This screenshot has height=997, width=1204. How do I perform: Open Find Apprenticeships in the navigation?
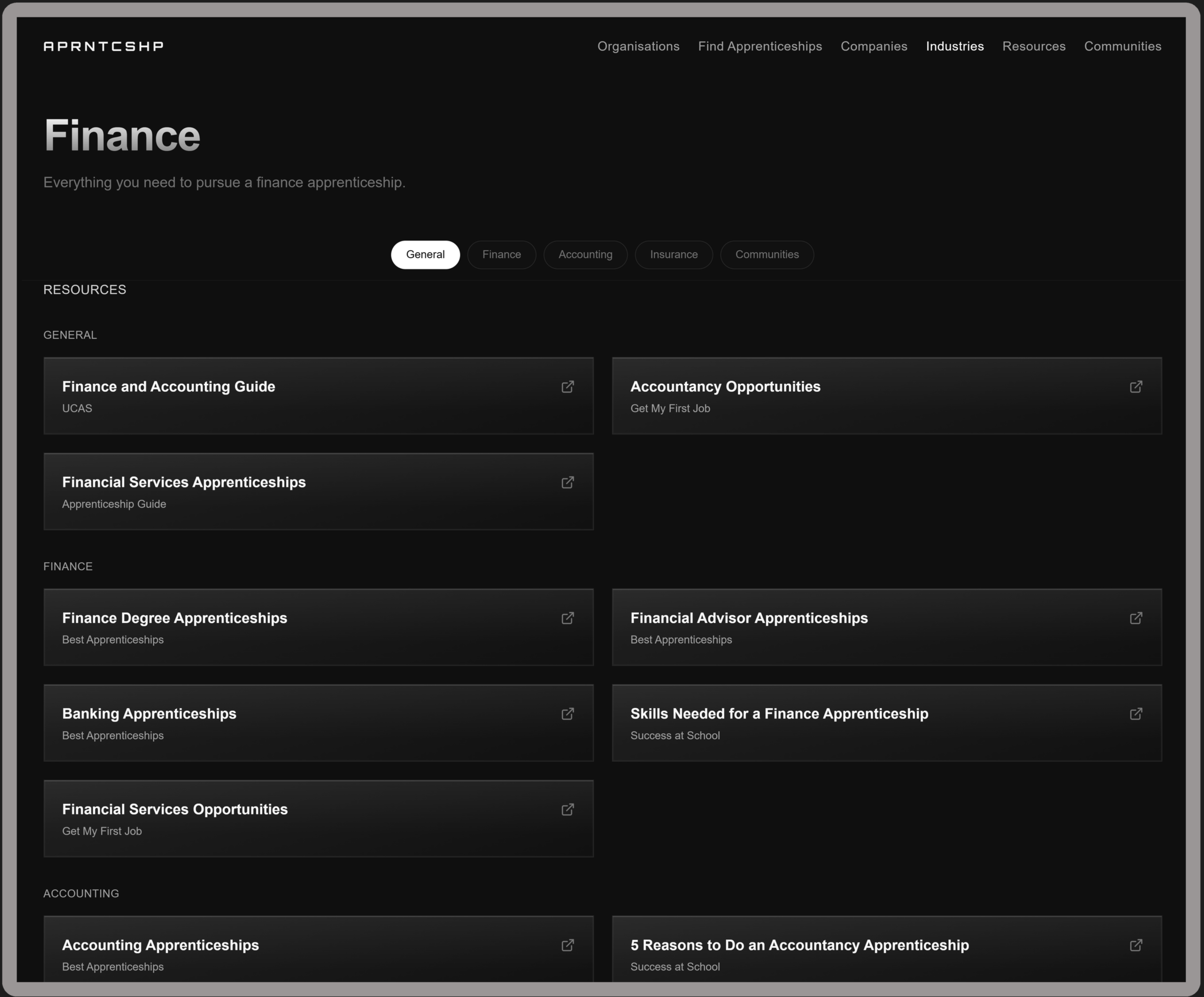[x=760, y=46]
